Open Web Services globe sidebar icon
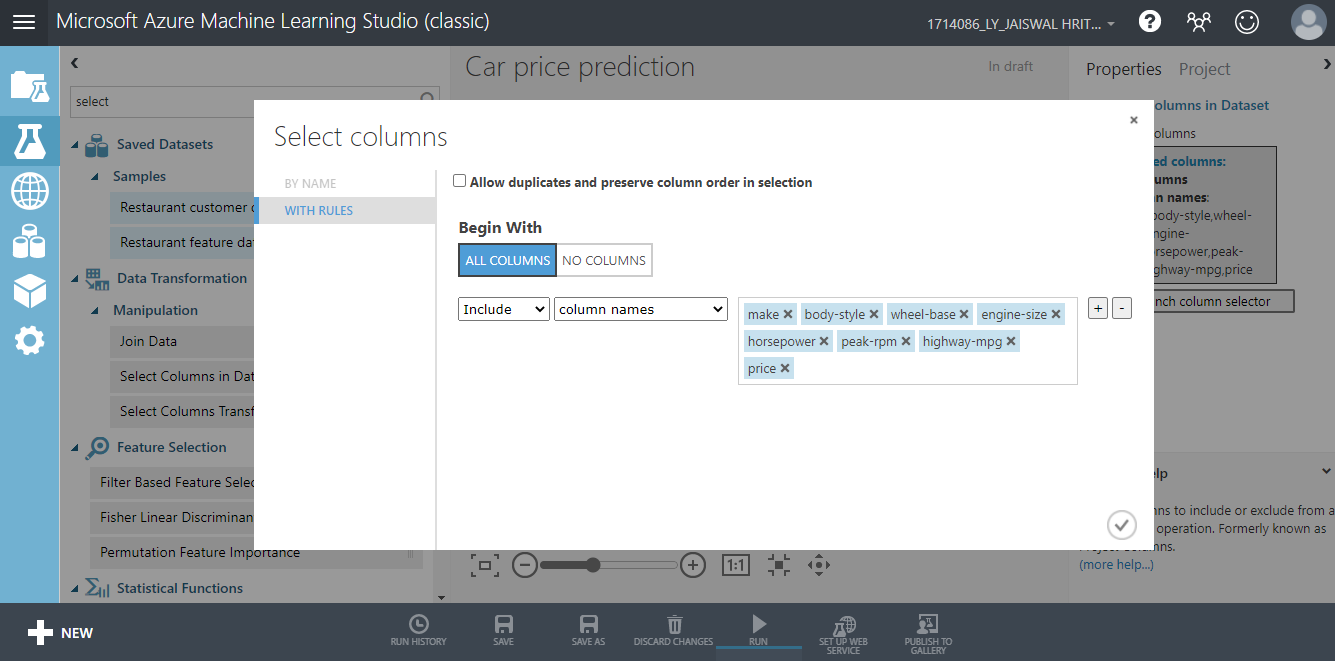This screenshot has width=1335, height=661. click(x=29, y=190)
